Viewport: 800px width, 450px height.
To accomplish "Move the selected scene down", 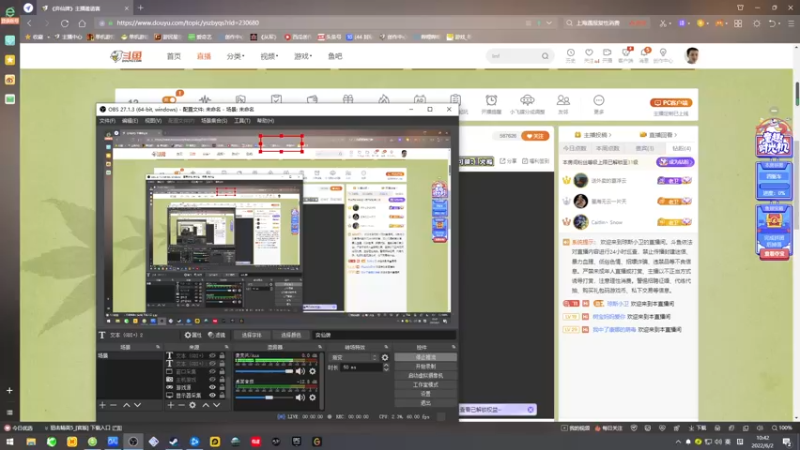I will pyautogui.click(x=137, y=405).
